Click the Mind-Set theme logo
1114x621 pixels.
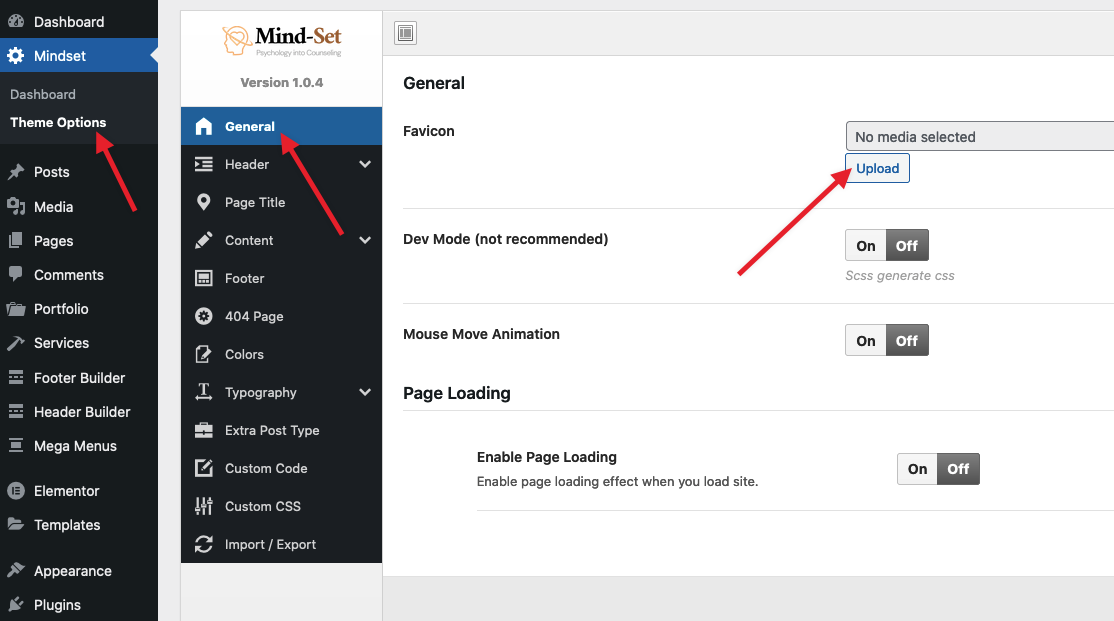pos(281,40)
